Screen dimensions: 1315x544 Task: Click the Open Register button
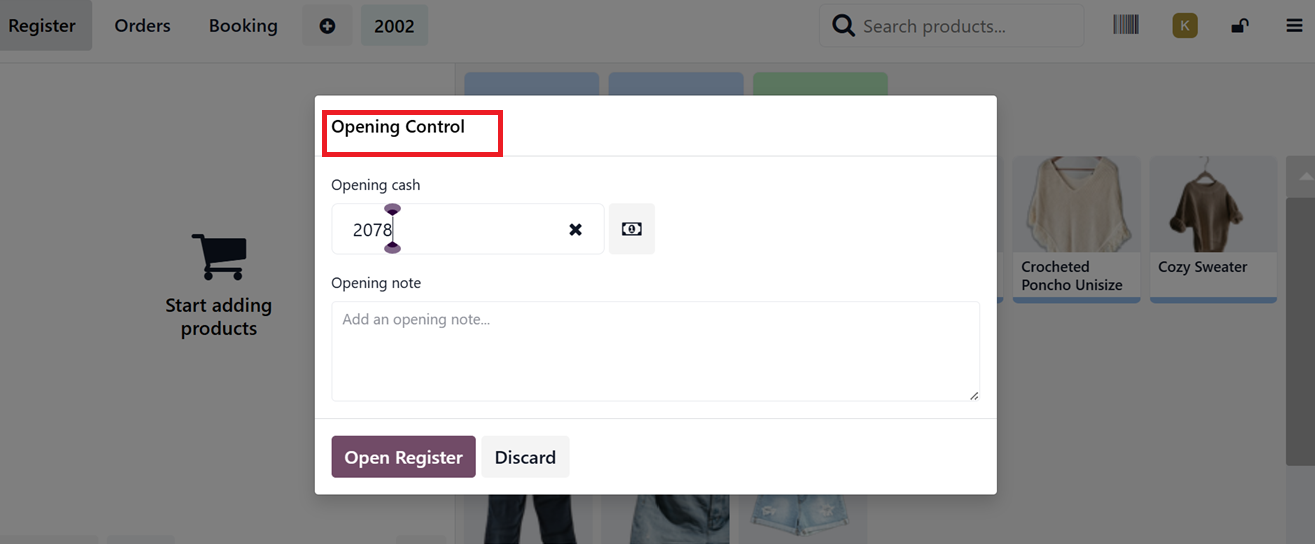(403, 457)
